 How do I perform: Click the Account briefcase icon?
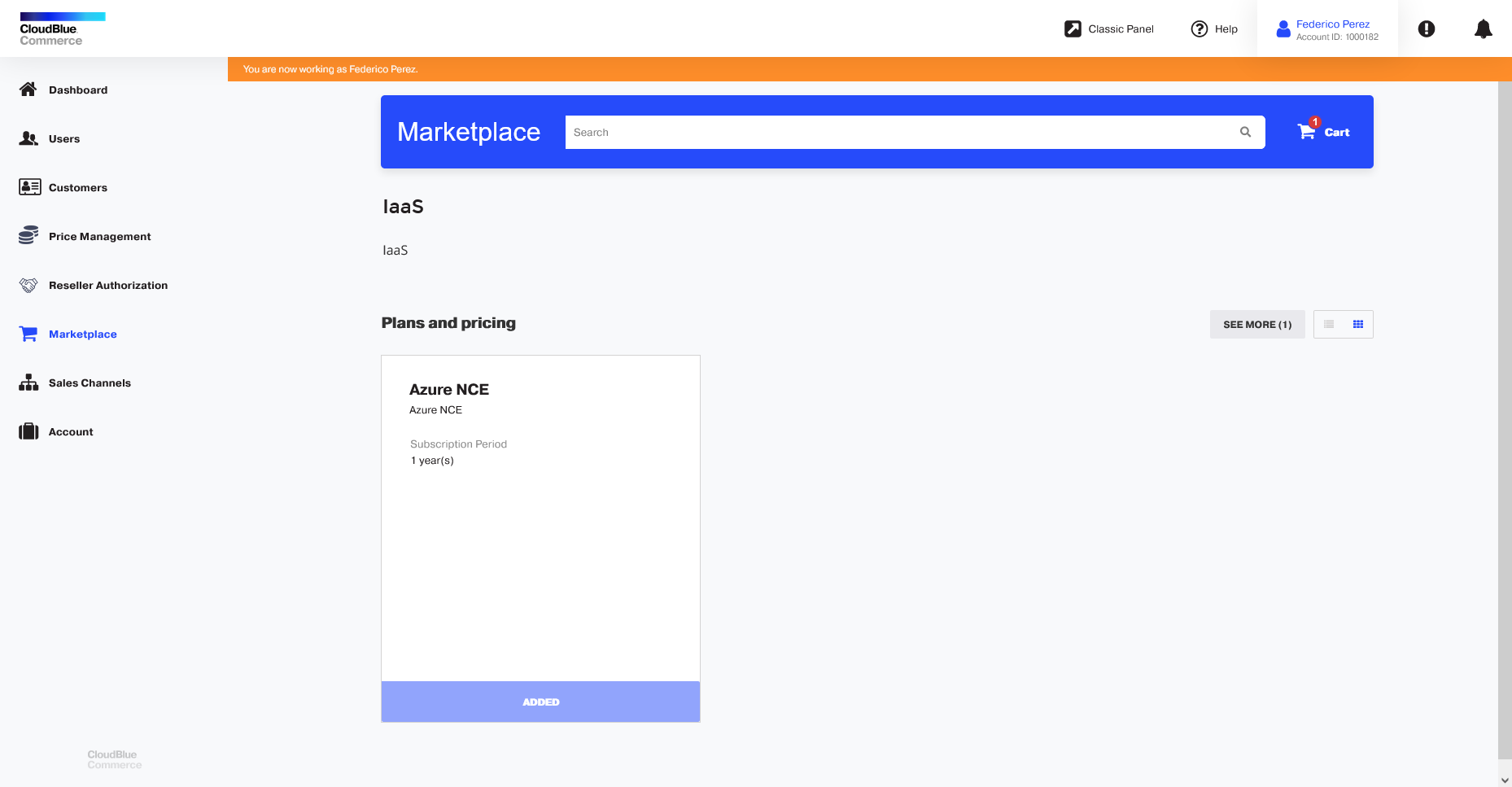(x=28, y=431)
